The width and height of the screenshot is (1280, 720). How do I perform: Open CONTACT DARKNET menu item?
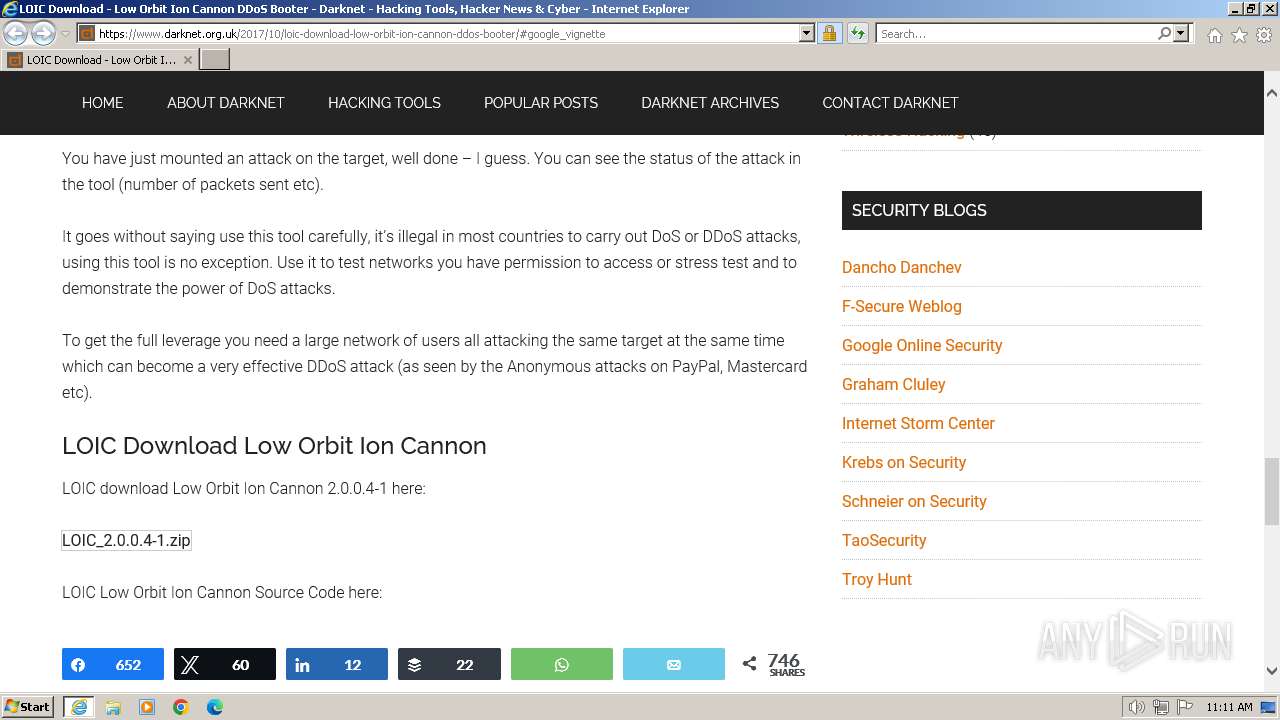[x=890, y=103]
